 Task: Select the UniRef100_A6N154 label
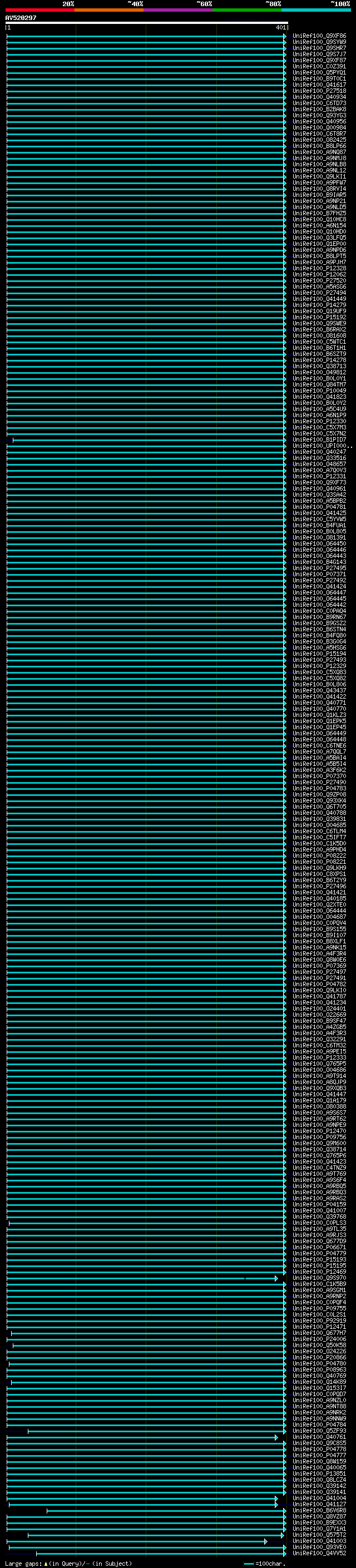pyautogui.click(x=319, y=225)
